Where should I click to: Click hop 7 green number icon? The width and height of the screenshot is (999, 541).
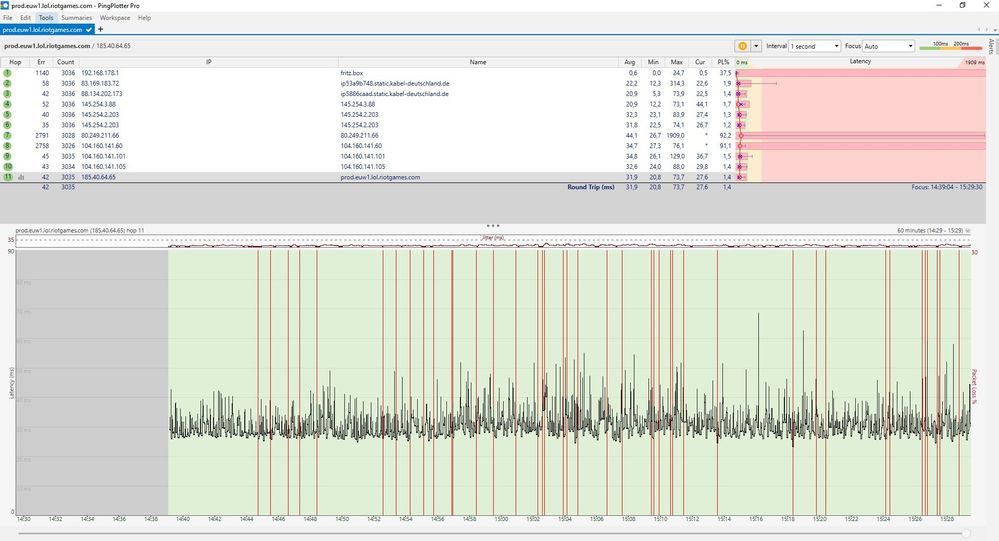click(7, 135)
